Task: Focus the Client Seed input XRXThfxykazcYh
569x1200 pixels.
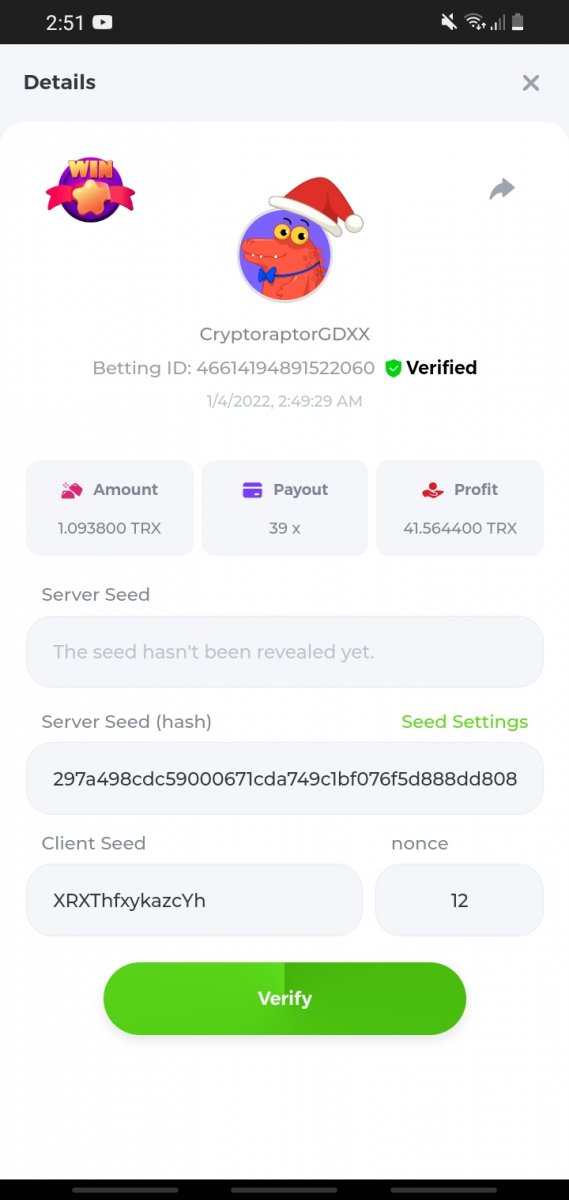Action: [x=194, y=900]
